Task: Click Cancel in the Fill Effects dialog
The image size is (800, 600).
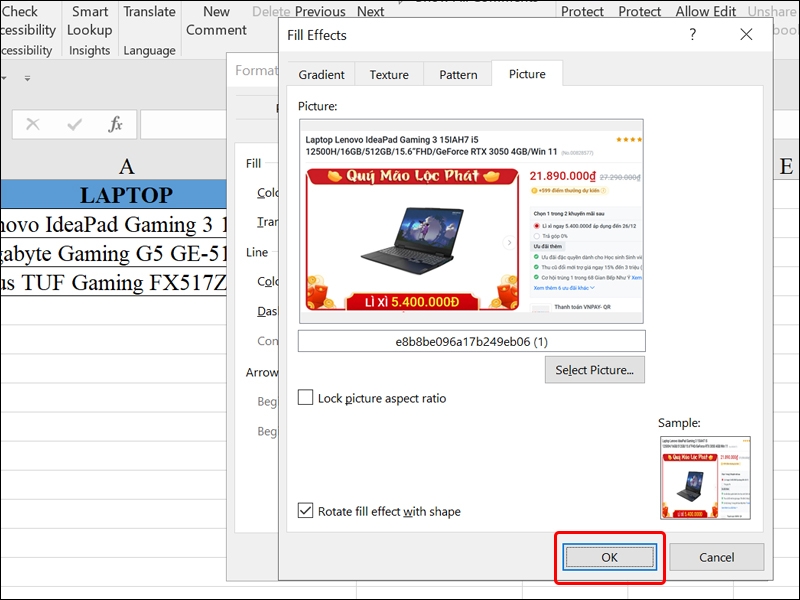Action: (716, 557)
